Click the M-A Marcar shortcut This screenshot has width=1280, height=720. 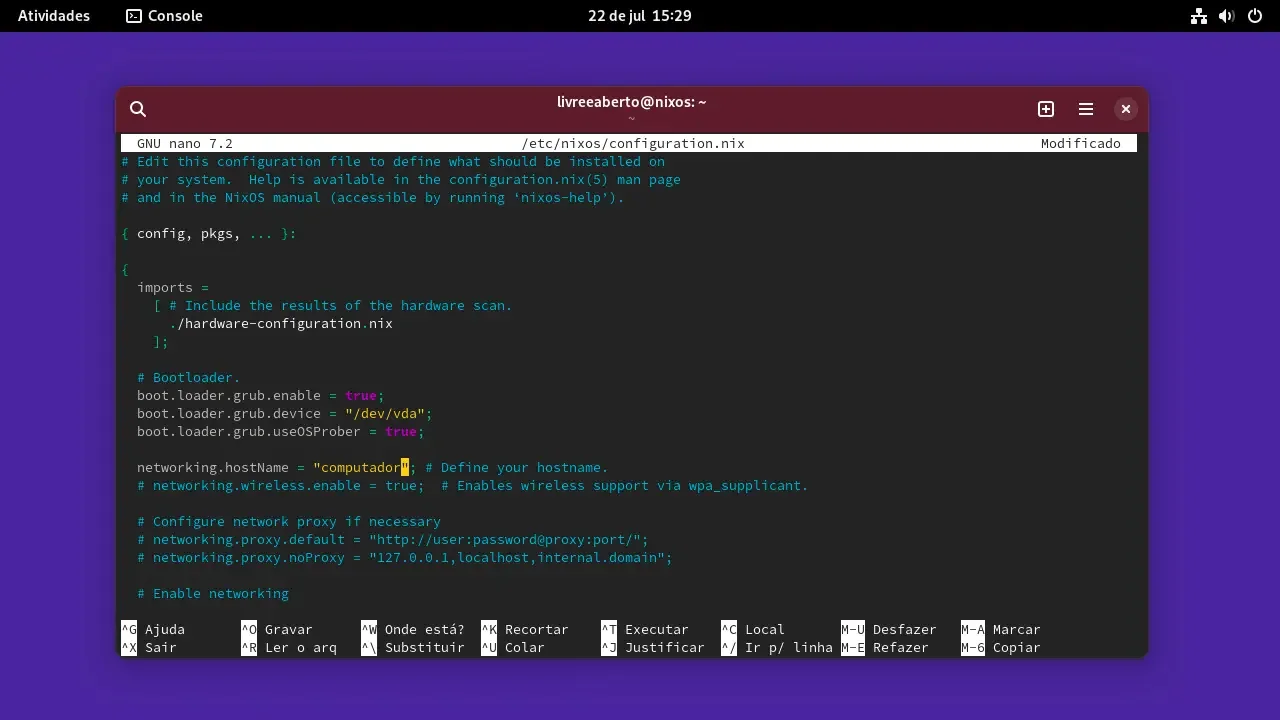click(x=1001, y=630)
